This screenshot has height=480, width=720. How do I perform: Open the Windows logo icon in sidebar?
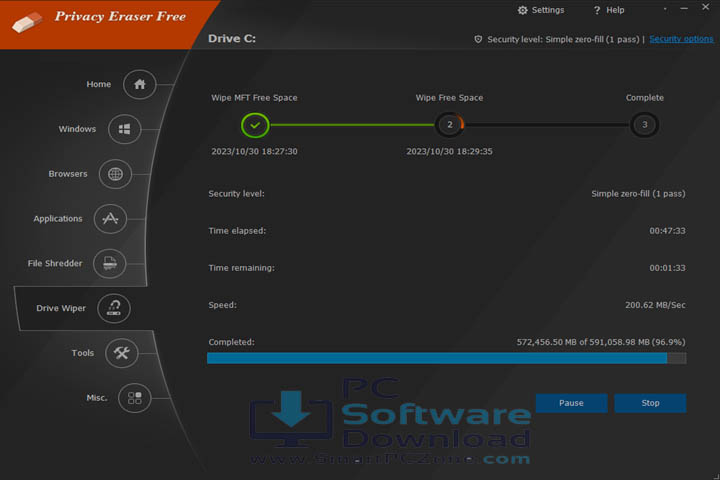[x=124, y=129]
